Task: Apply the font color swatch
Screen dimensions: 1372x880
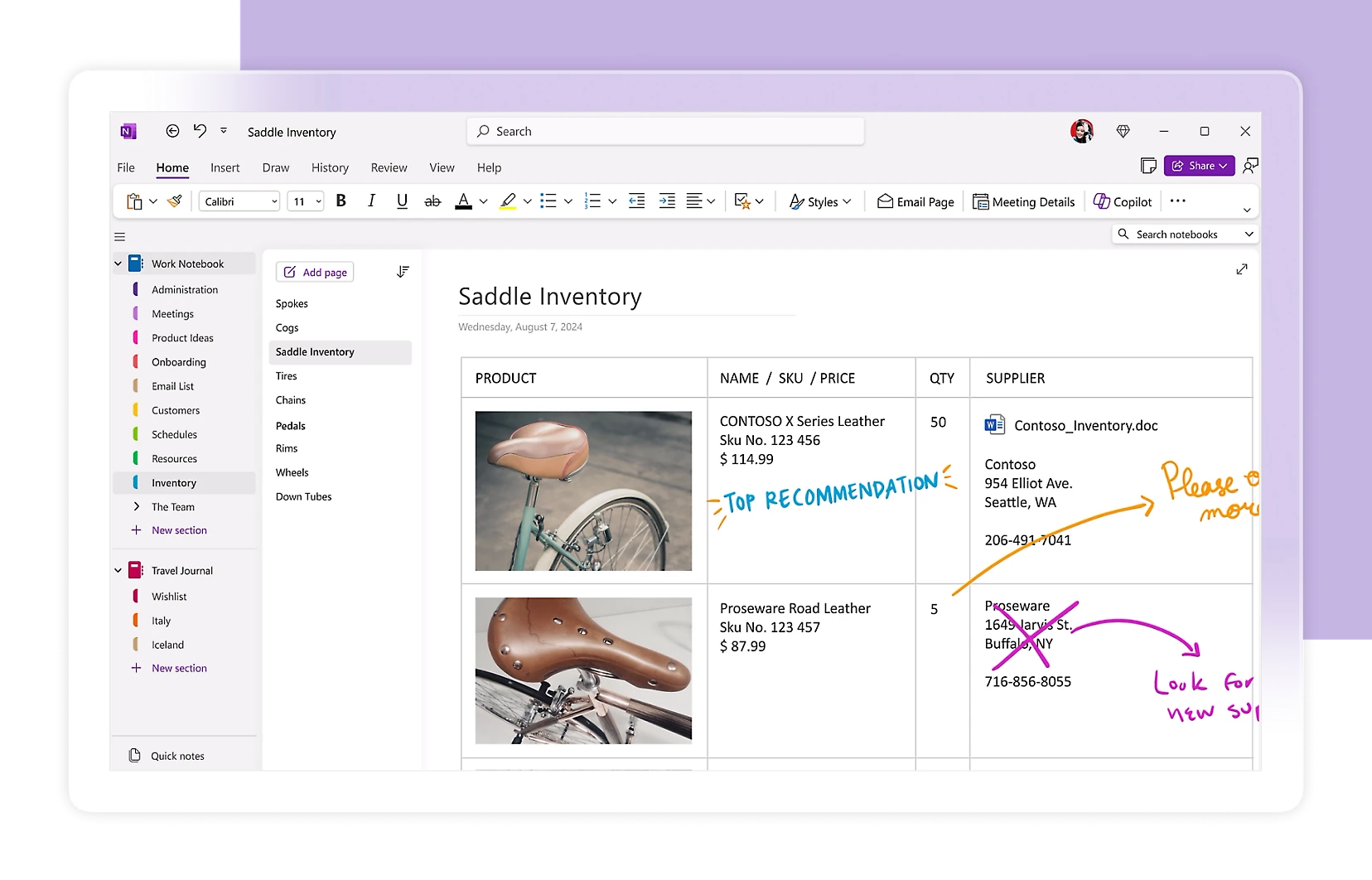Action: tap(464, 201)
